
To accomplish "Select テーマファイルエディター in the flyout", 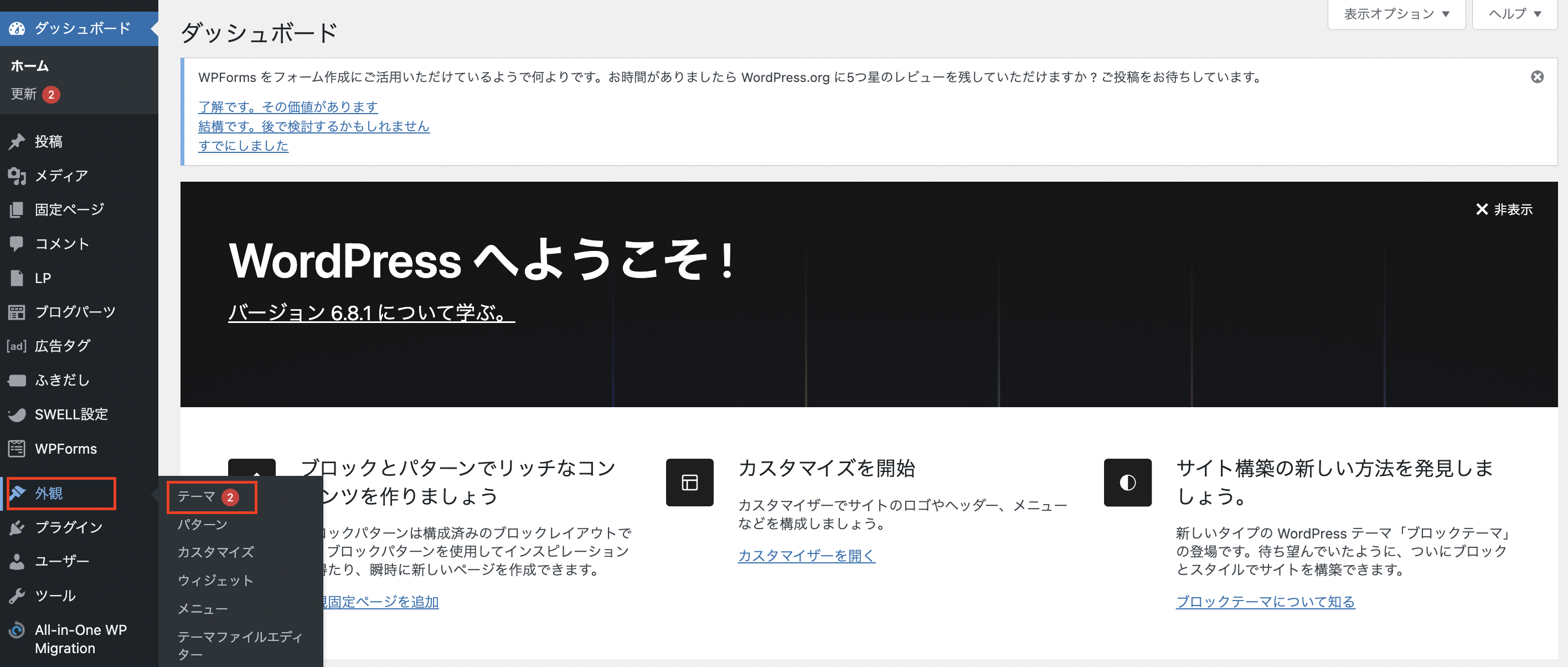I will point(240,645).
